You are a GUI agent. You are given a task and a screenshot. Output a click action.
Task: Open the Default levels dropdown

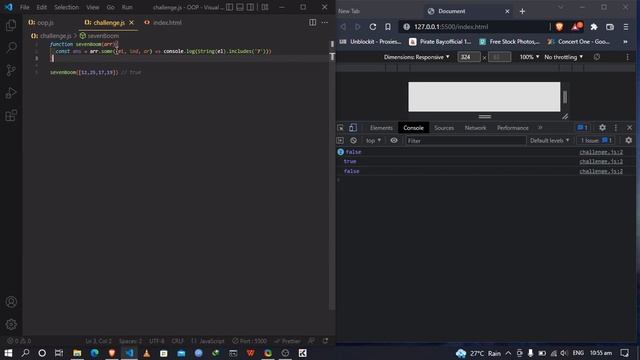click(x=549, y=140)
